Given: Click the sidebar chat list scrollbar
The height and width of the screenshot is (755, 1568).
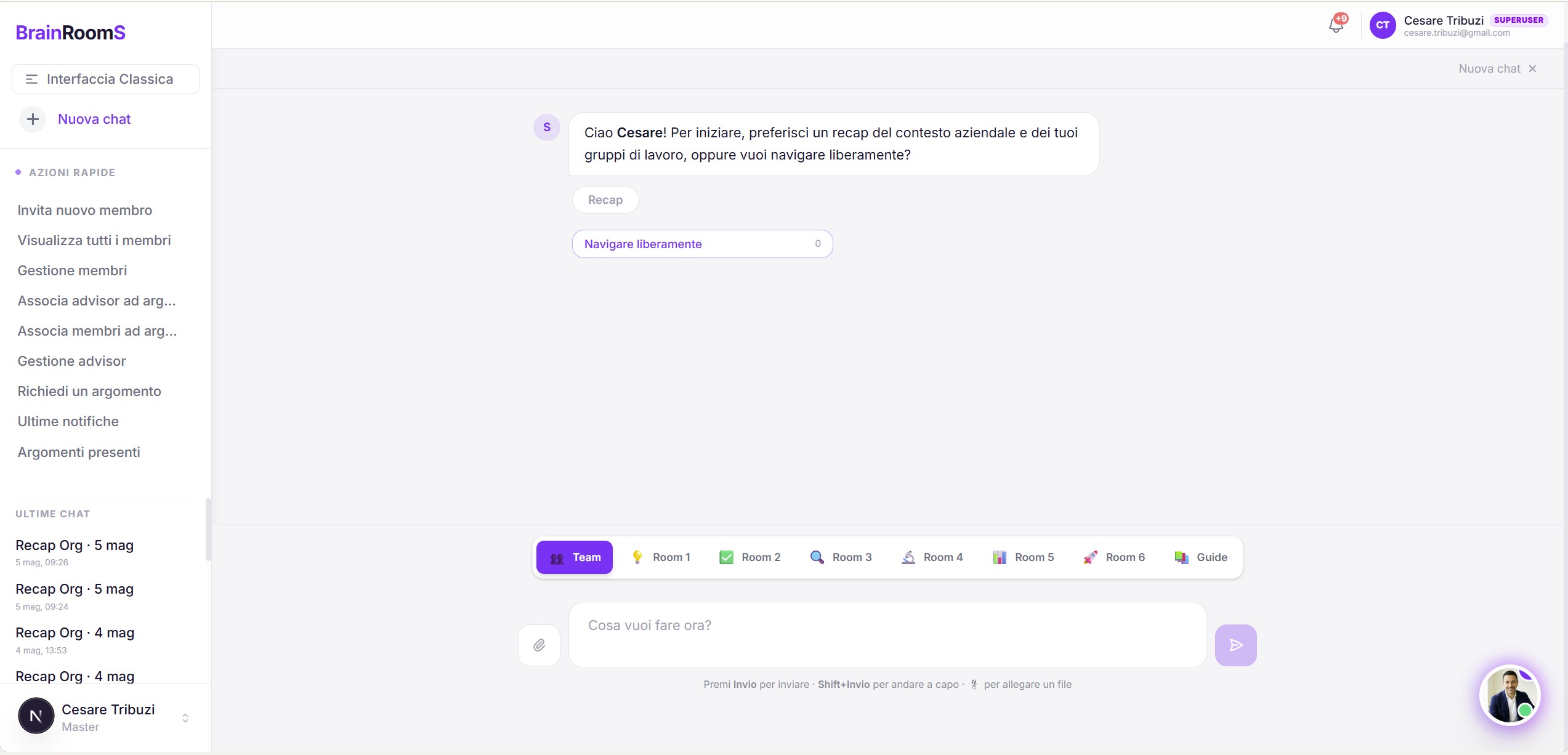Looking at the screenshot, I should [208, 530].
